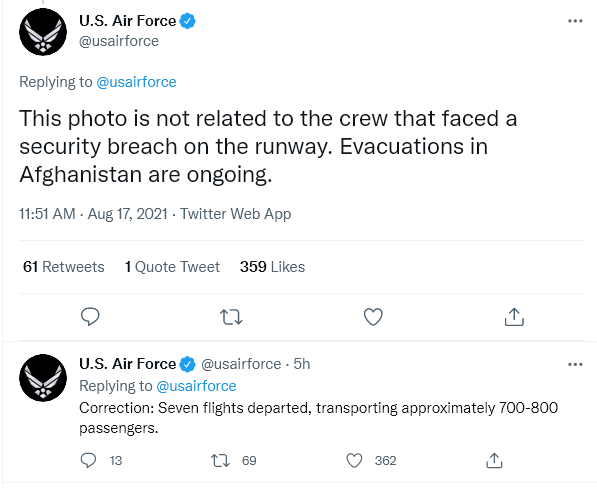This screenshot has width=597, height=488.
Task: Open U.S. Air Force avatar on Correction tweet
Action: [43, 378]
